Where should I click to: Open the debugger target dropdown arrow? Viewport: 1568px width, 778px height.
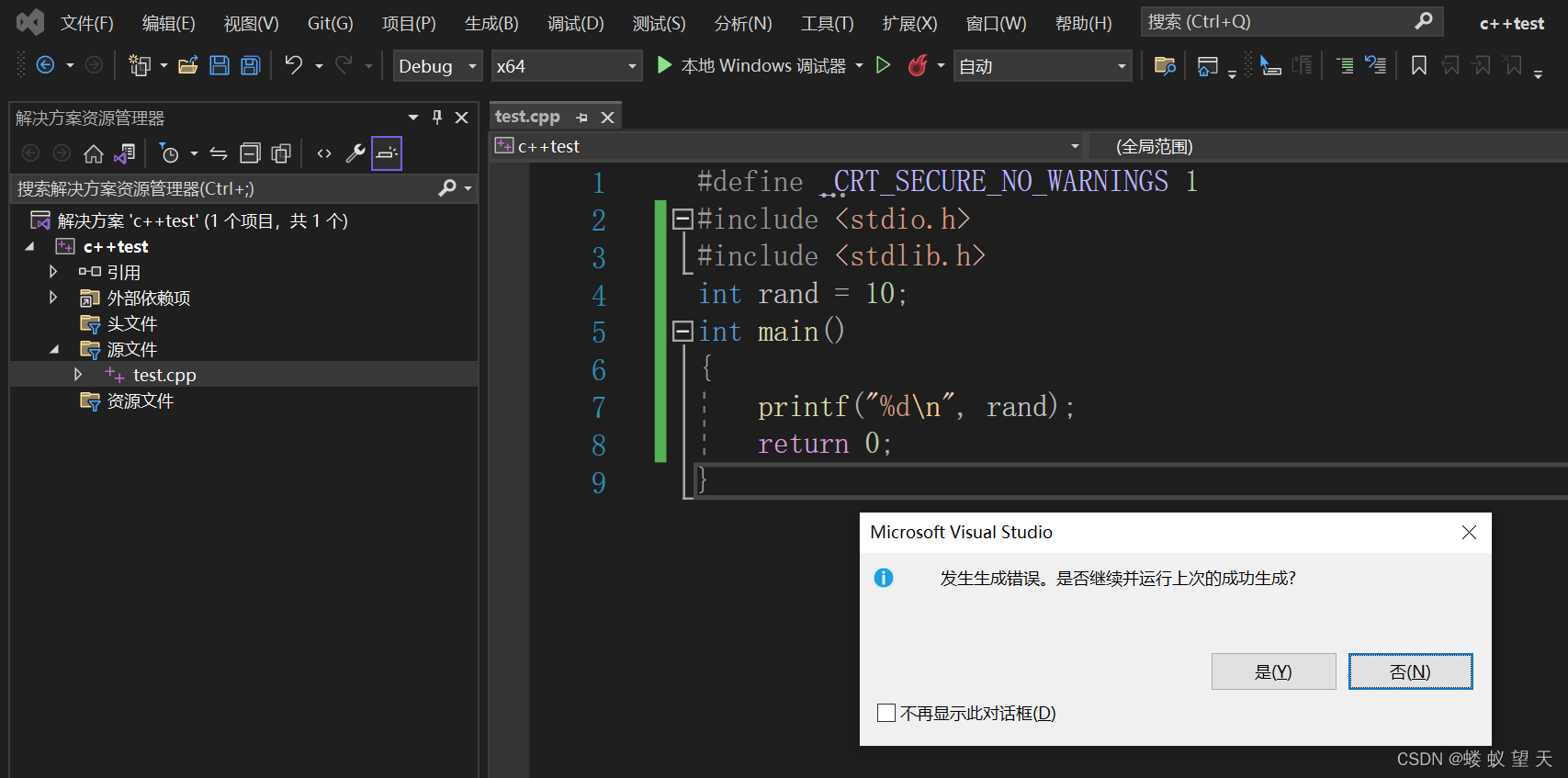click(x=860, y=66)
